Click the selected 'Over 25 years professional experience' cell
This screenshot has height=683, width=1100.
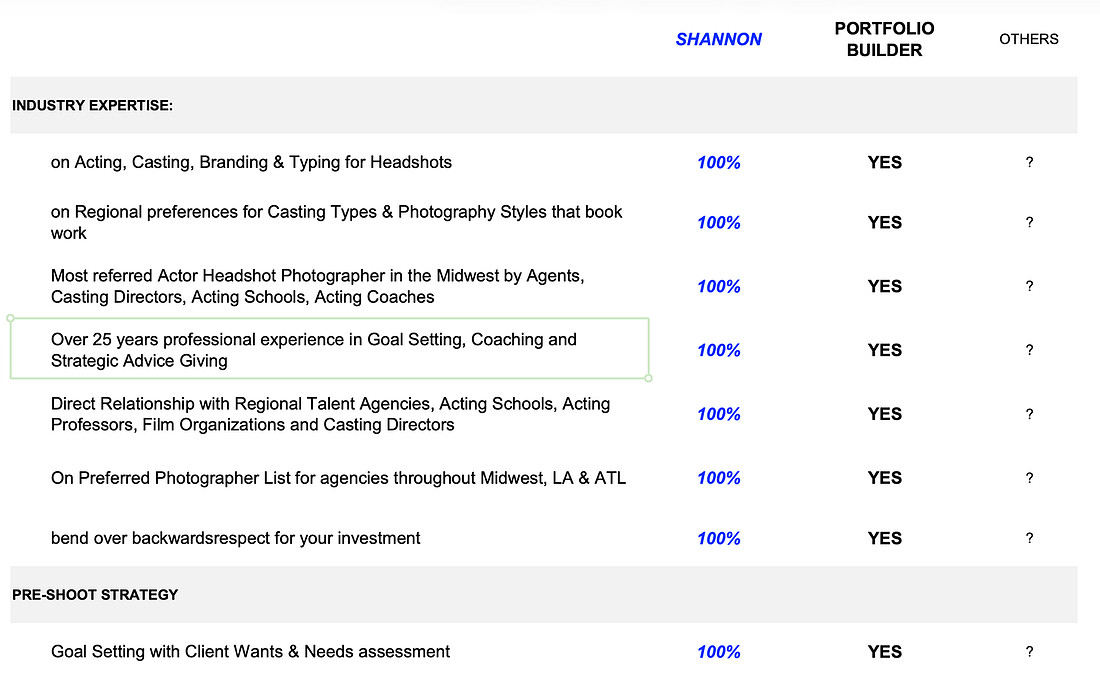coord(330,349)
